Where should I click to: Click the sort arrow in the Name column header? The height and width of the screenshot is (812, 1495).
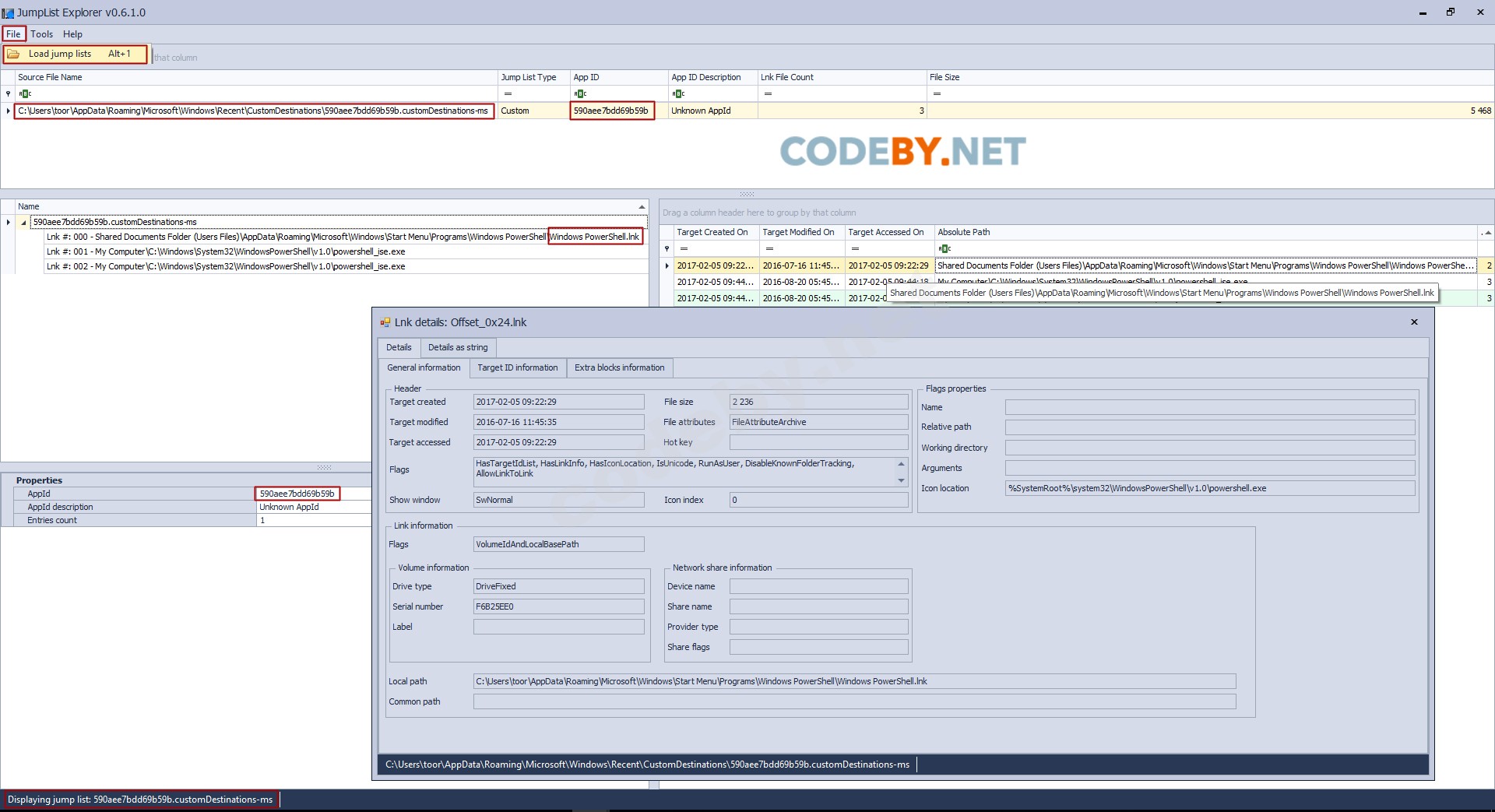(x=642, y=207)
